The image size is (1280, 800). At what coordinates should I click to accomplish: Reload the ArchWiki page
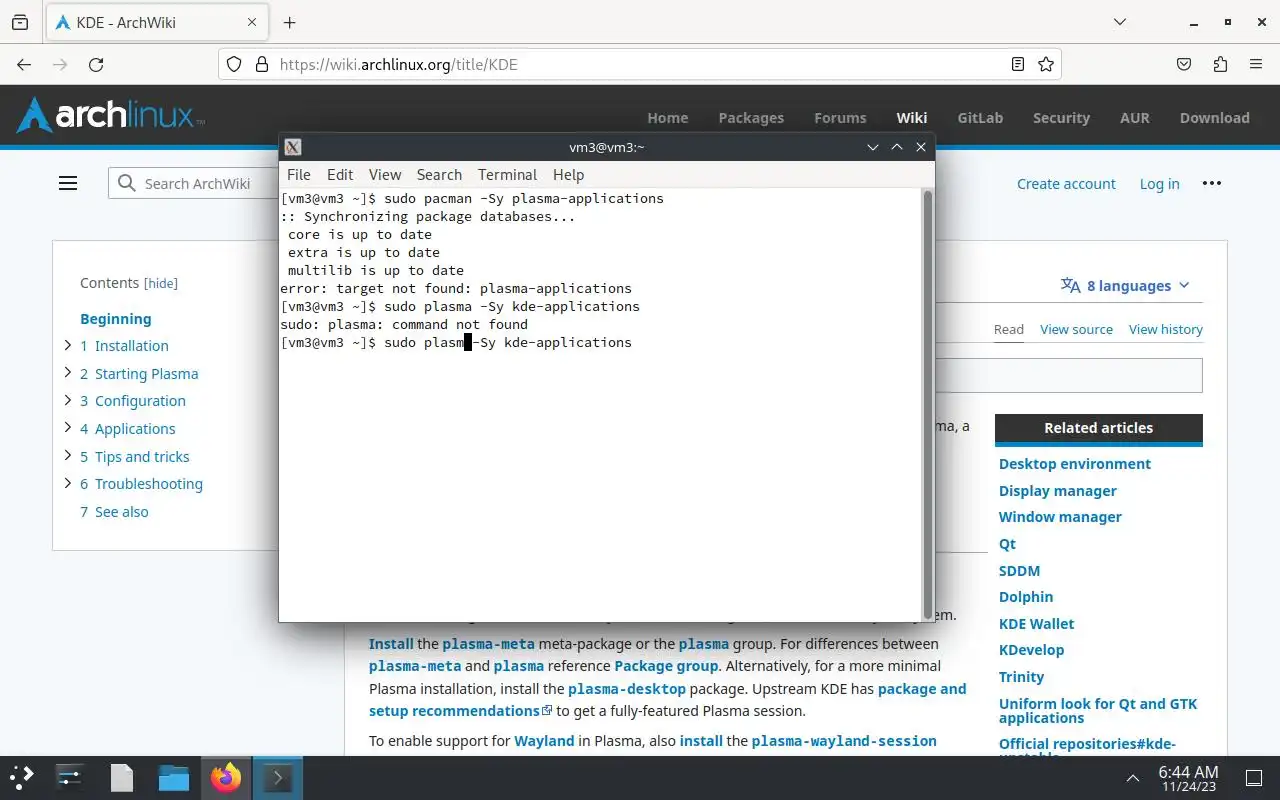[x=96, y=64]
